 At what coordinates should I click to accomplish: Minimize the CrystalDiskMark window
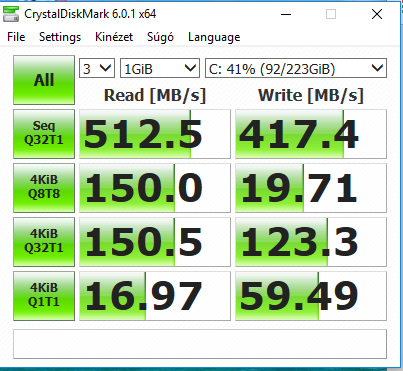pyautogui.click(x=286, y=14)
